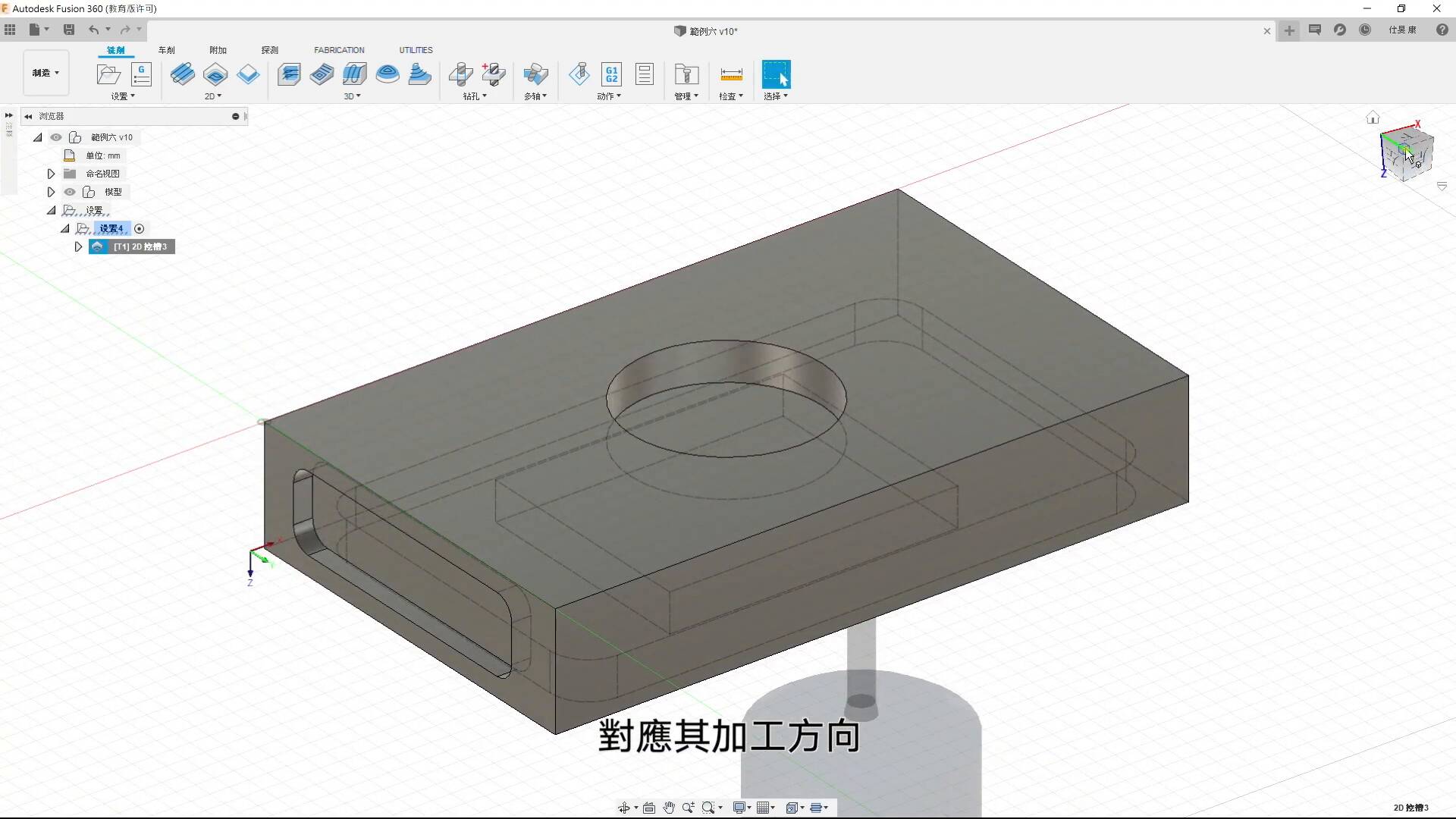Open the display settings monitor dropdown

(x=742, y=808)
